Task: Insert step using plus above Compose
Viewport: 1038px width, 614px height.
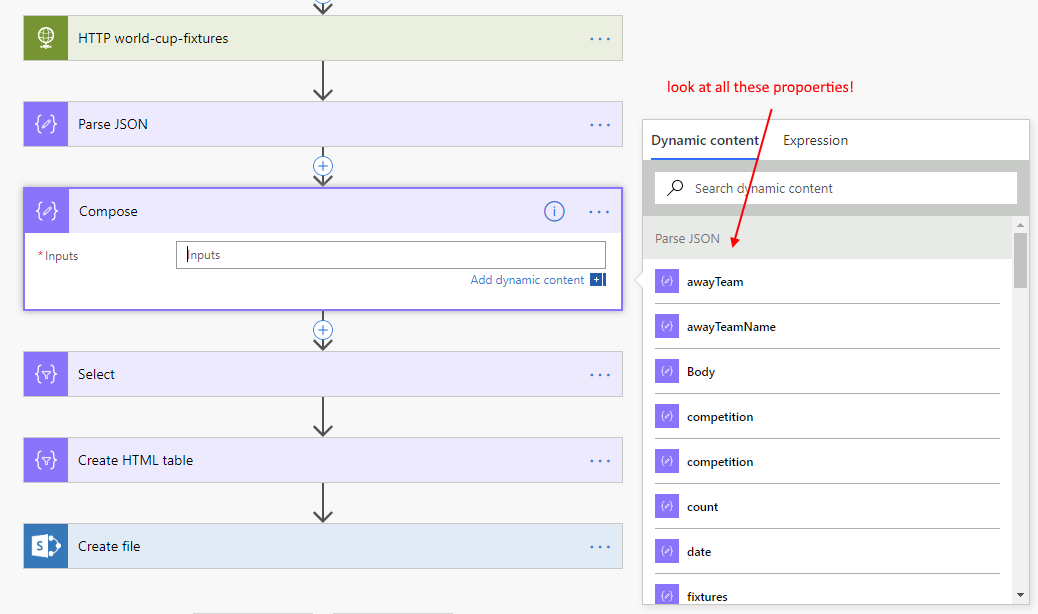Action: 322,165
